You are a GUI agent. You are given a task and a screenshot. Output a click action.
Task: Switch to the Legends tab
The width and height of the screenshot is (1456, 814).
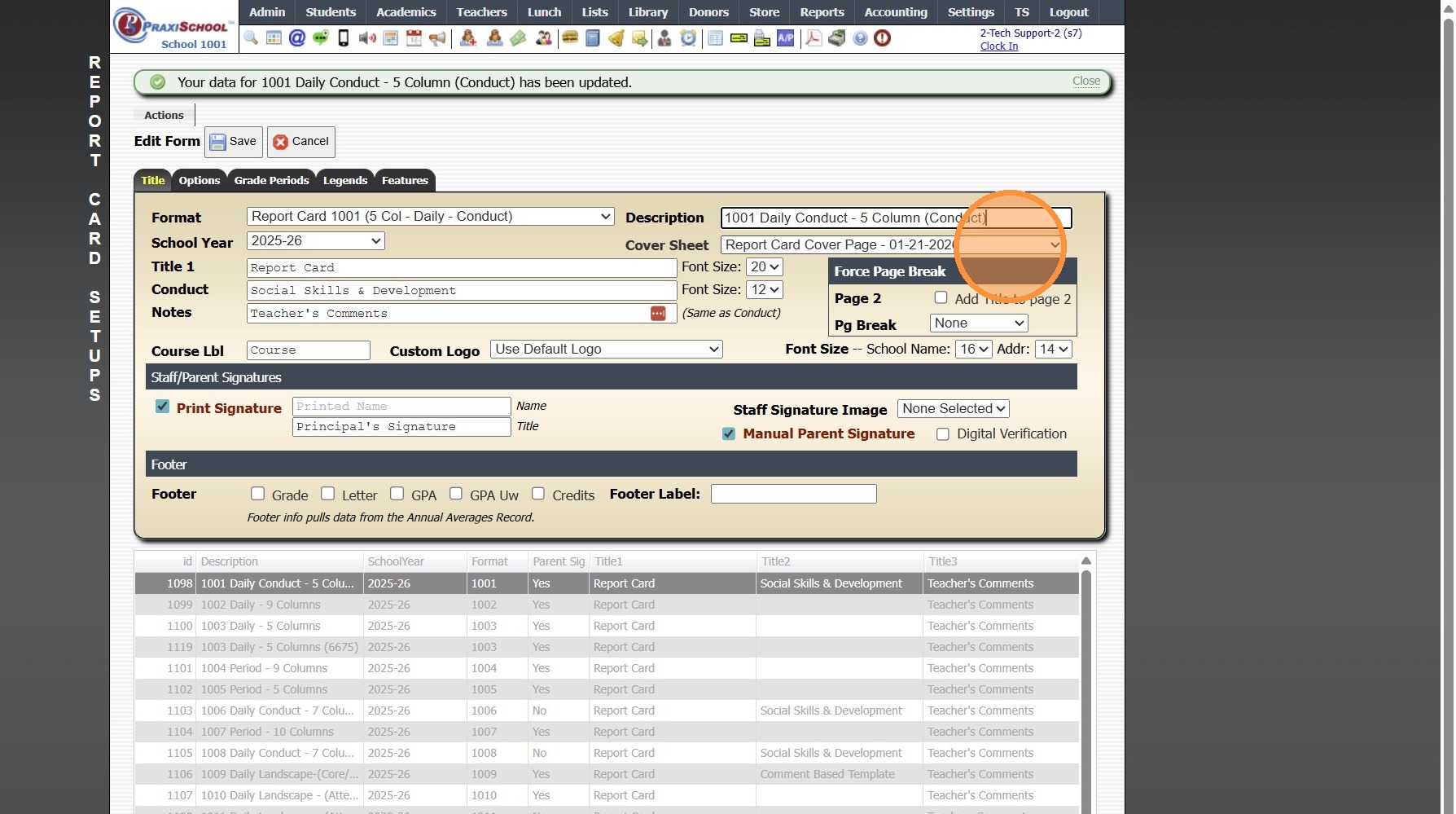[x=345, y=181]
